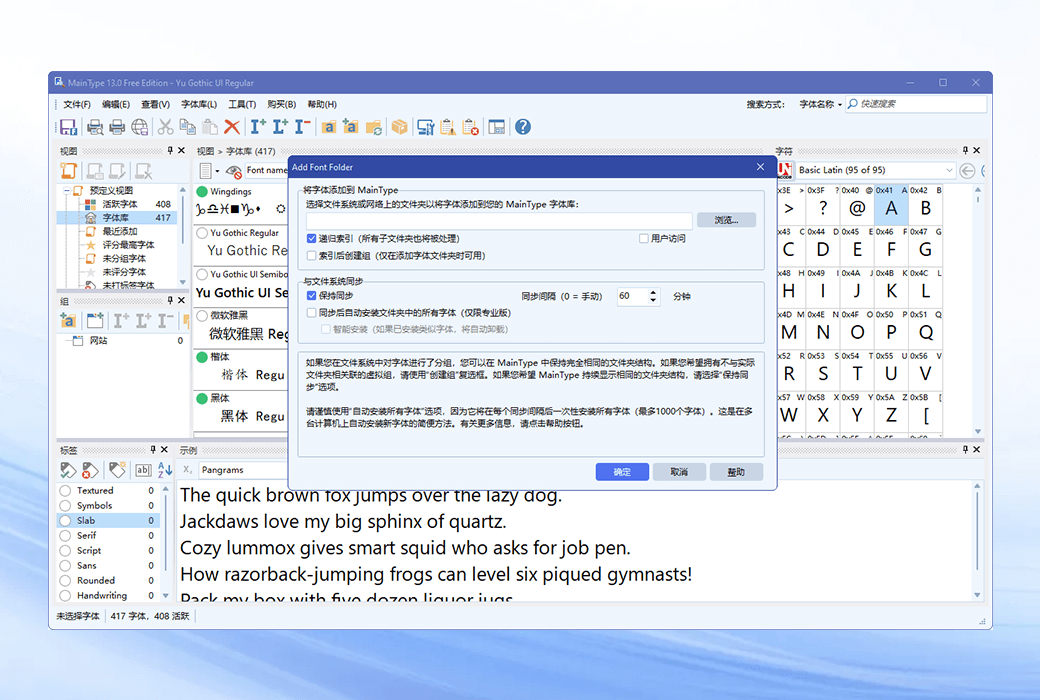Screen dimensions: 1040x700
Task: Uncheck the 递归索引 checkbox
Action: point(311,238)
